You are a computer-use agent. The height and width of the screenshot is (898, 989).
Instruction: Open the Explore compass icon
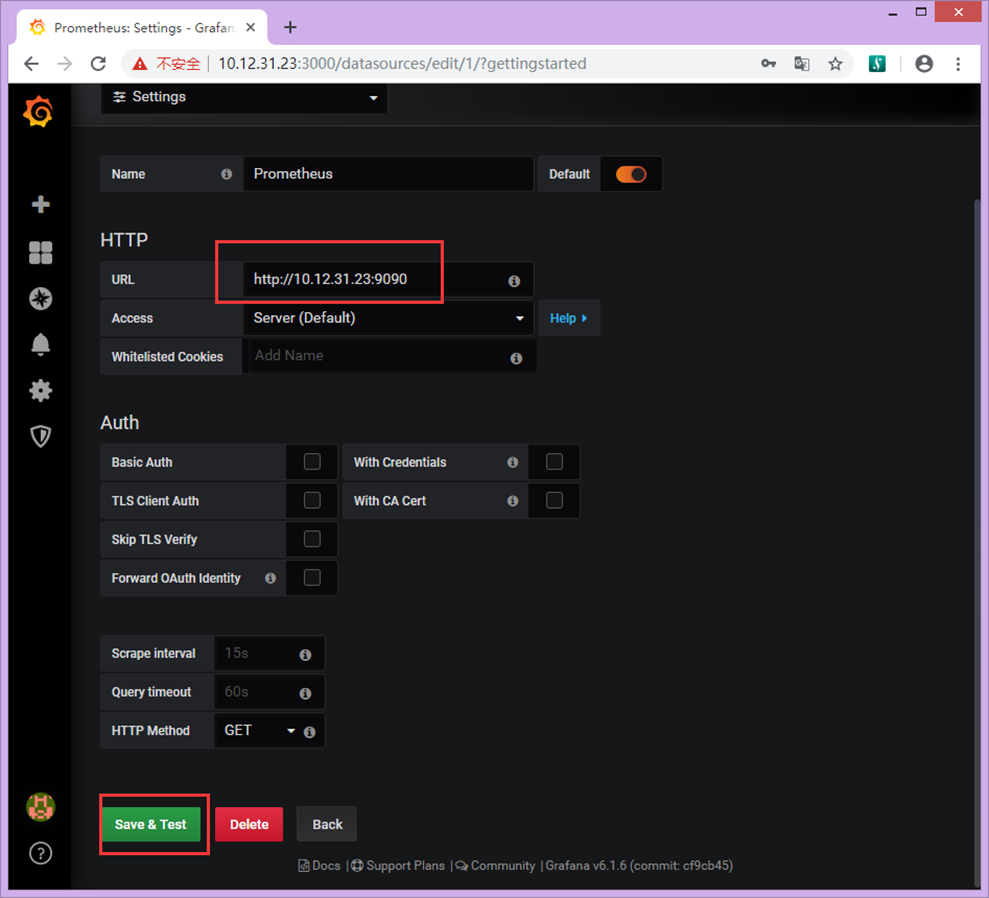click(40, 298)
